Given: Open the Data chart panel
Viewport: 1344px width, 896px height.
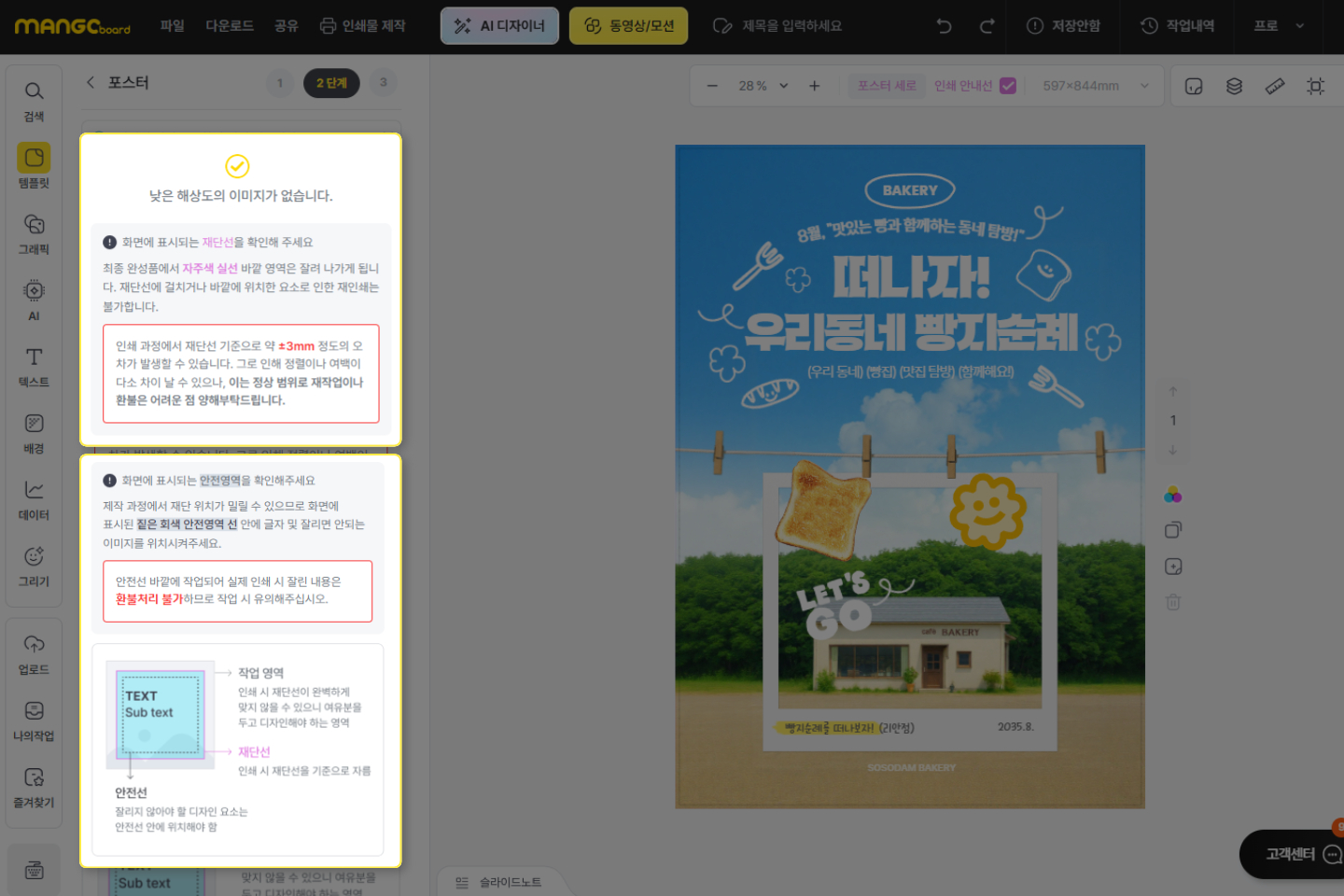Looking at the screenshot, I should pyautogui.click(x=34, y=499).
